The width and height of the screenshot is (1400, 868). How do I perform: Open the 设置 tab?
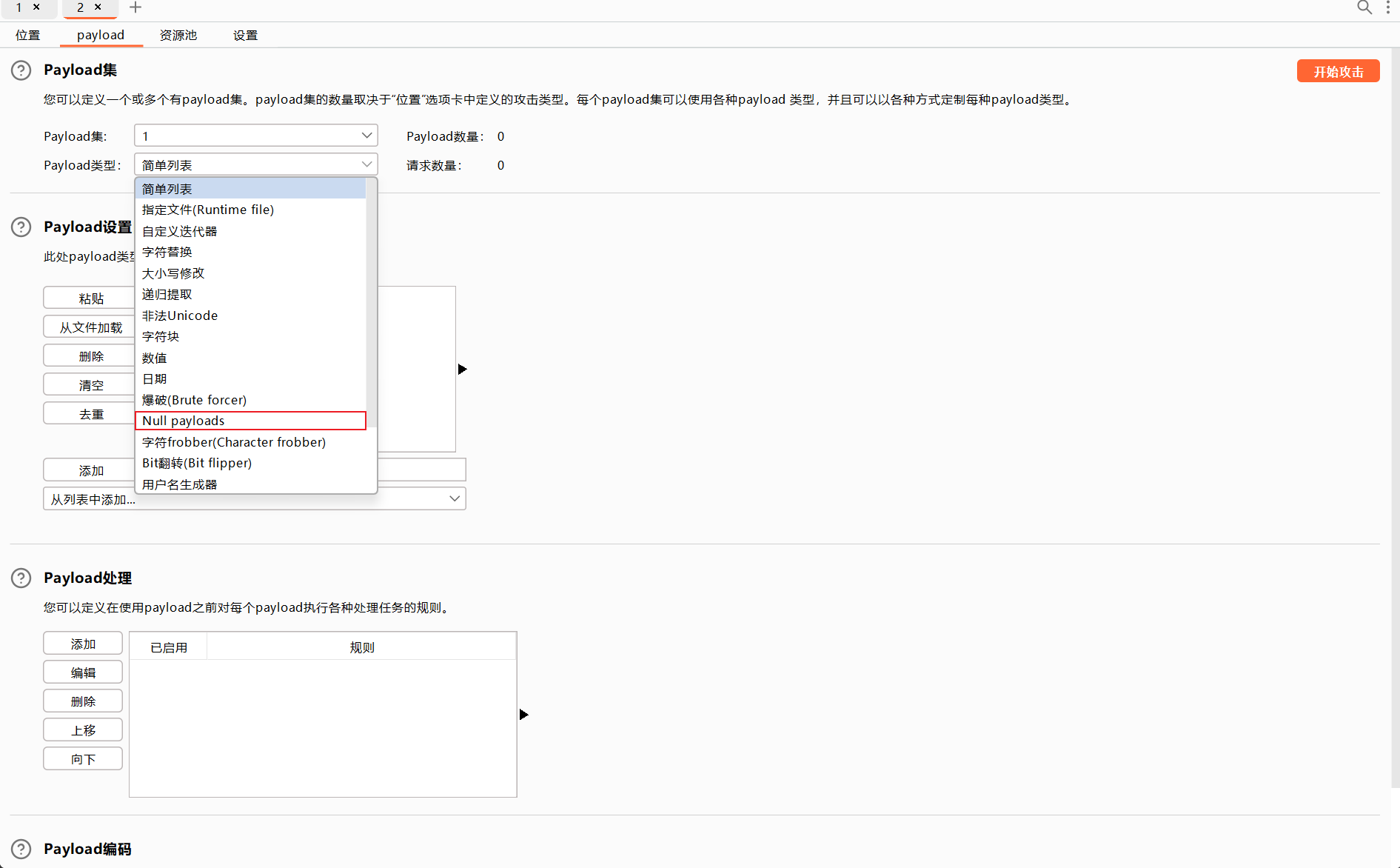tap(246, 36)
